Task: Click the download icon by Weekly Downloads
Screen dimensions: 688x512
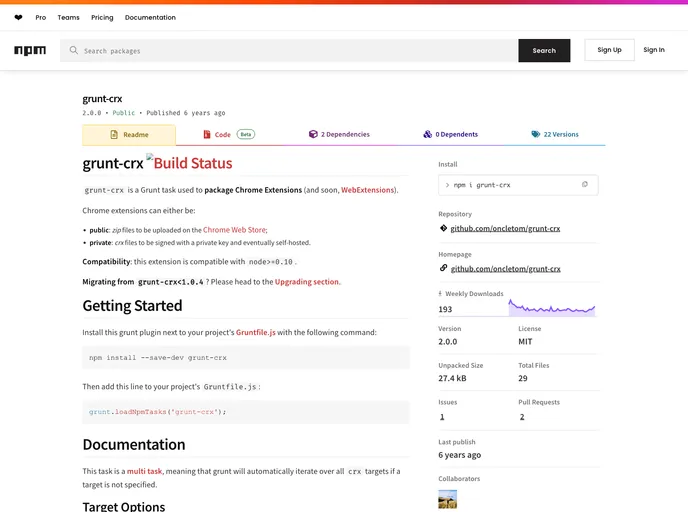Action: (x=440, y=294)
